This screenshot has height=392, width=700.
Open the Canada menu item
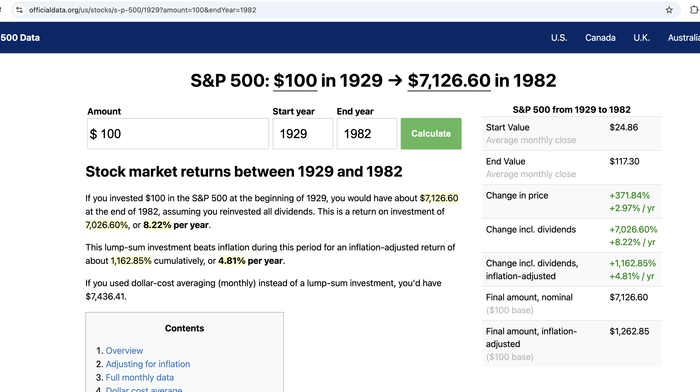coord(600,38)
